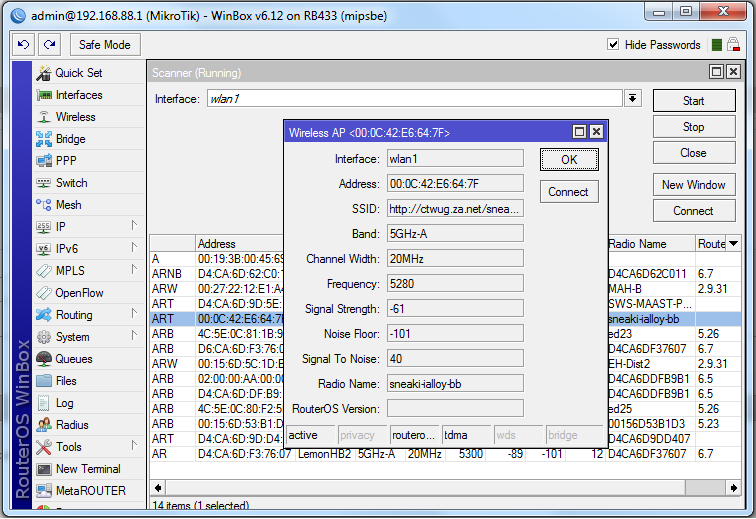Select row with radio name EH-Dist2
The width and height of the screenshot is (756, 519).
(445, 364)
